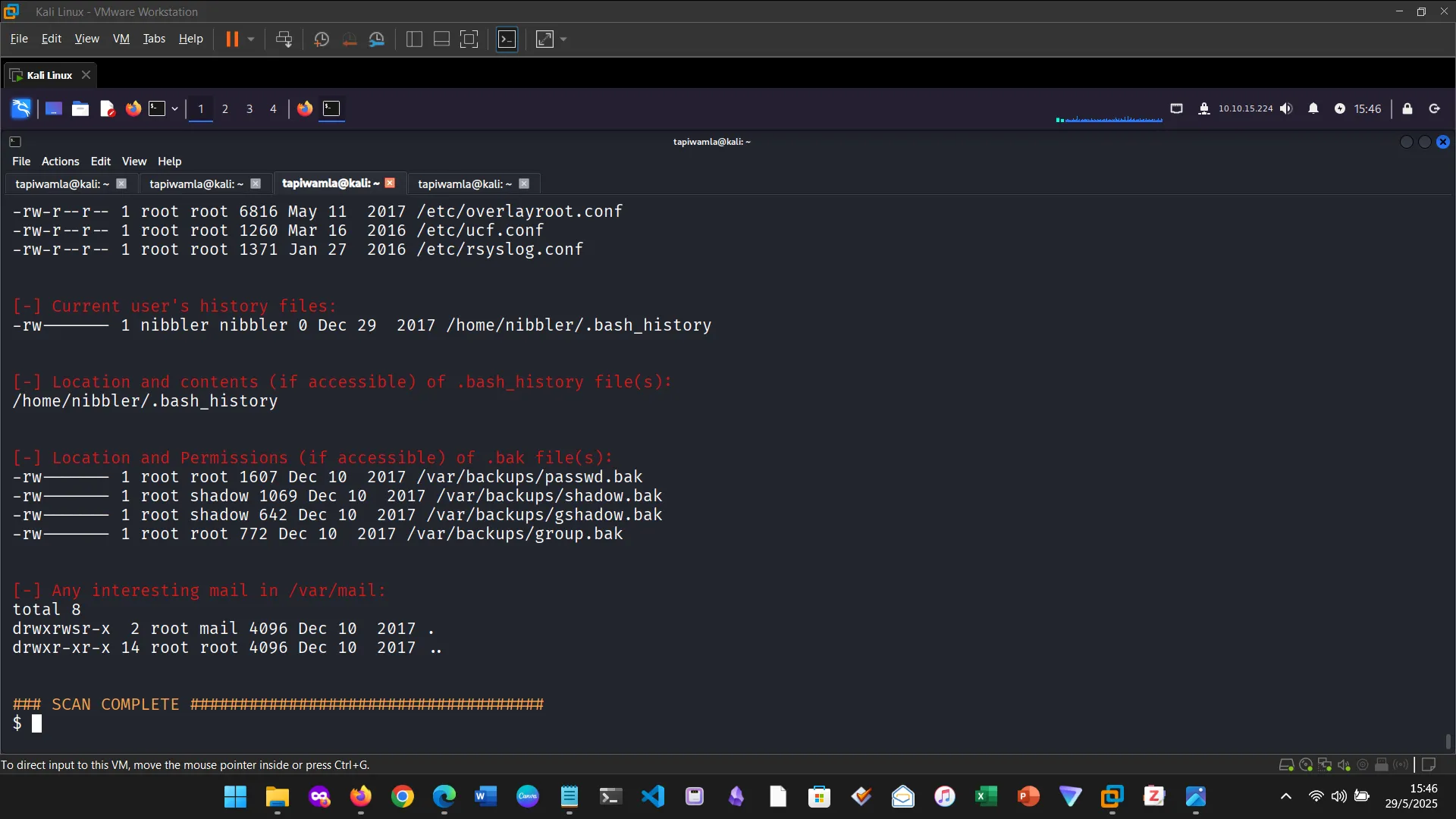The height and width of the screenshot is (819, 1456).
Task: Lock the screen with the padlock icon
Action: tap(1407, 108)
